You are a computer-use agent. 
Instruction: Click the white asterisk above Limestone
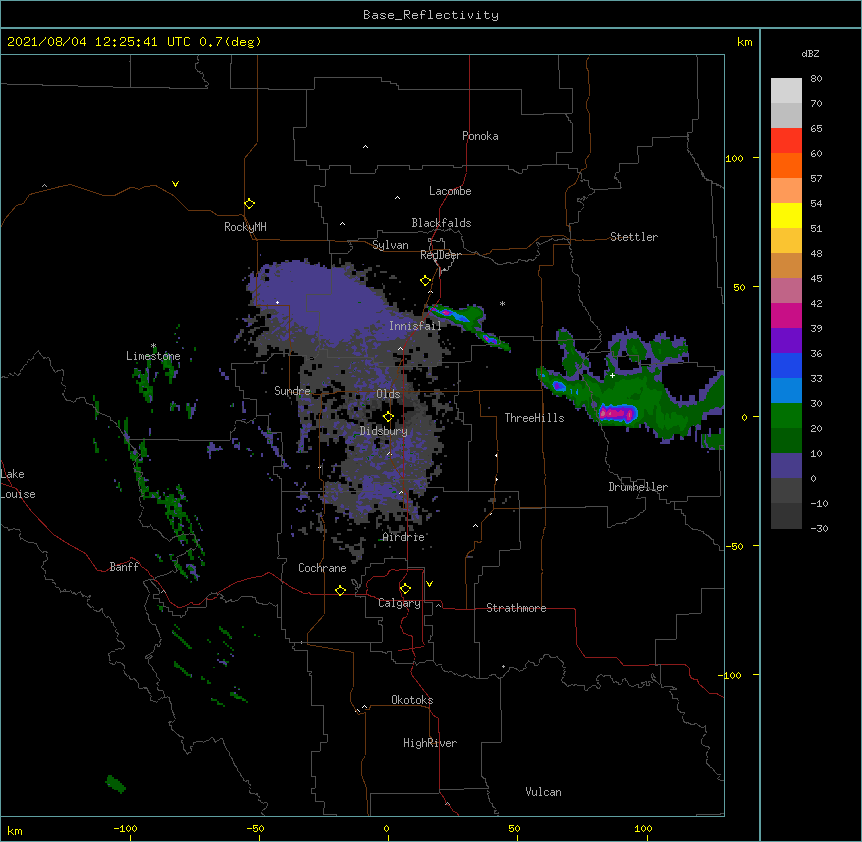click(x=153, y=346)
